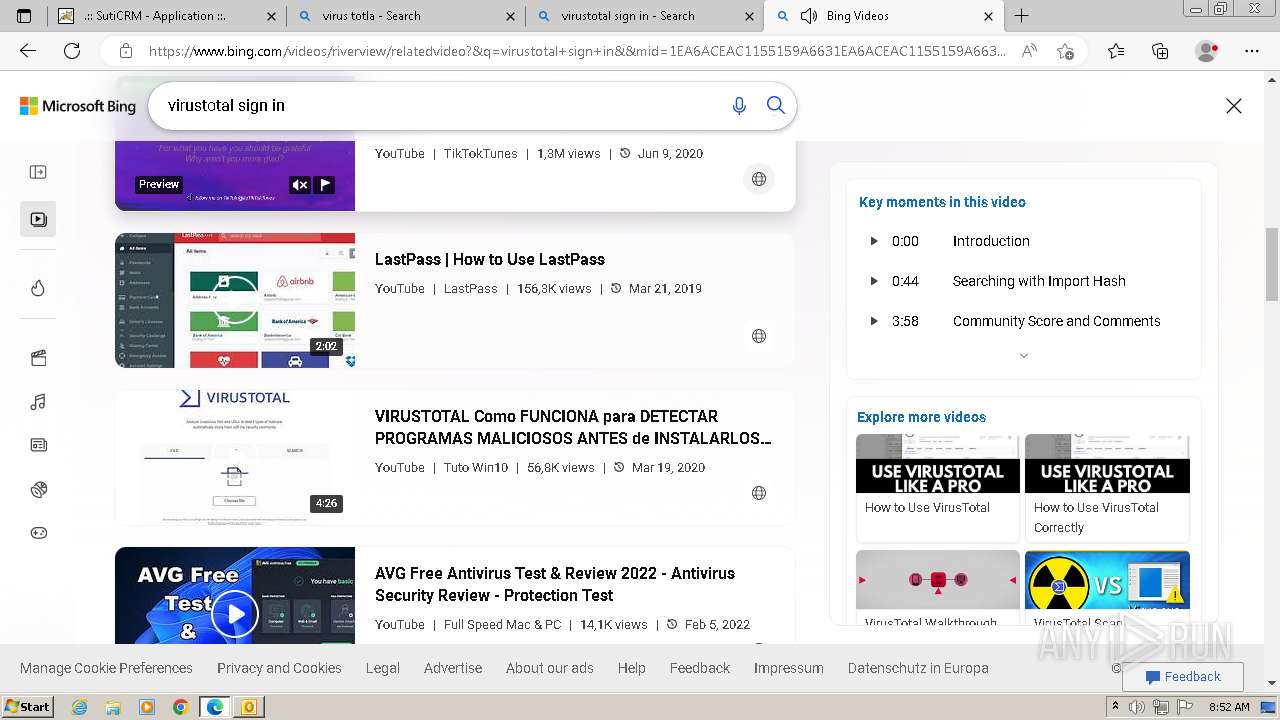Play the AVG Free Antivirus video overlay button
This screenshot has height=720, width=1280.
pyautogui.click(x=235, y=614)
